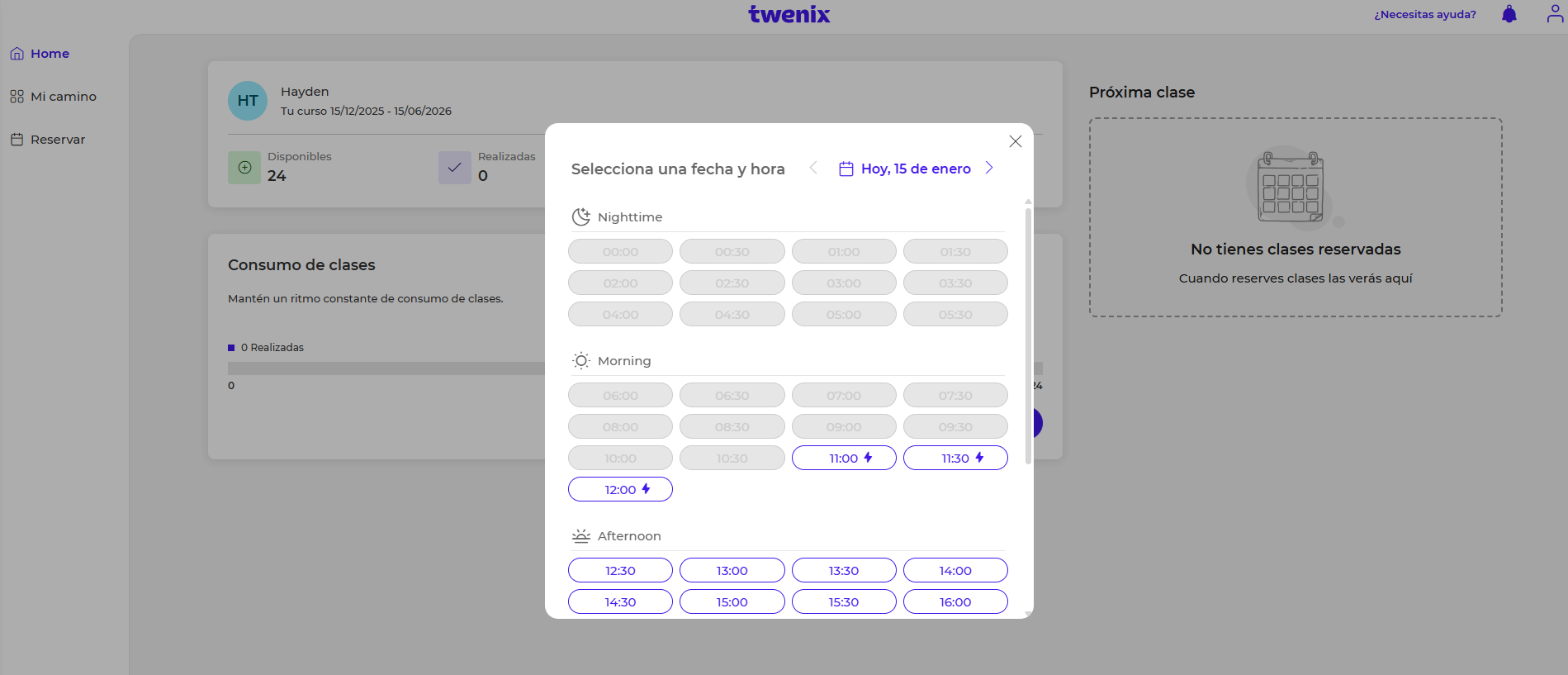
Task: Go to the previous day arrow
Action: pos(813,169)
